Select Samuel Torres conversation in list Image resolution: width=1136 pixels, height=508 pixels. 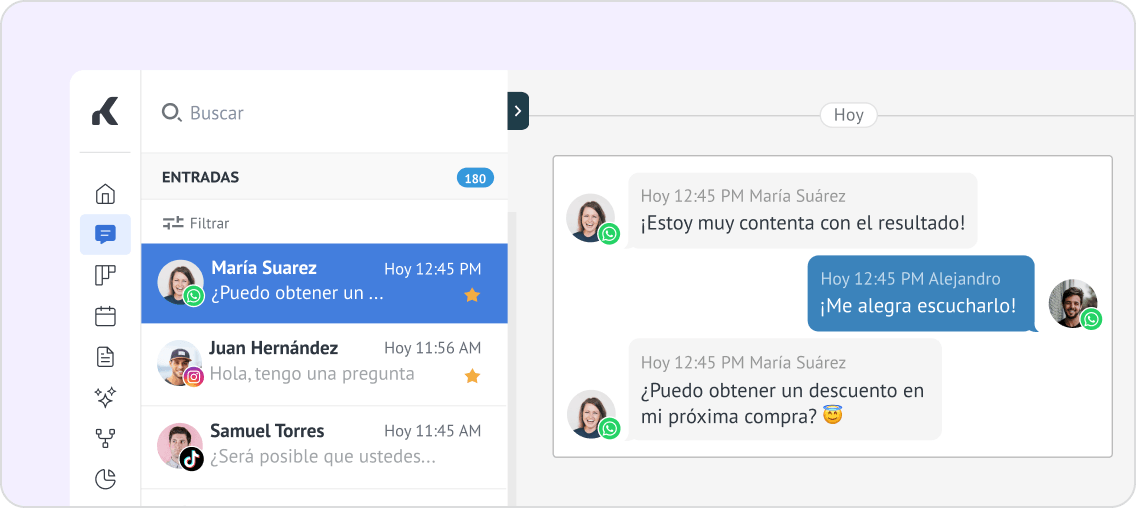pos(325,447)
